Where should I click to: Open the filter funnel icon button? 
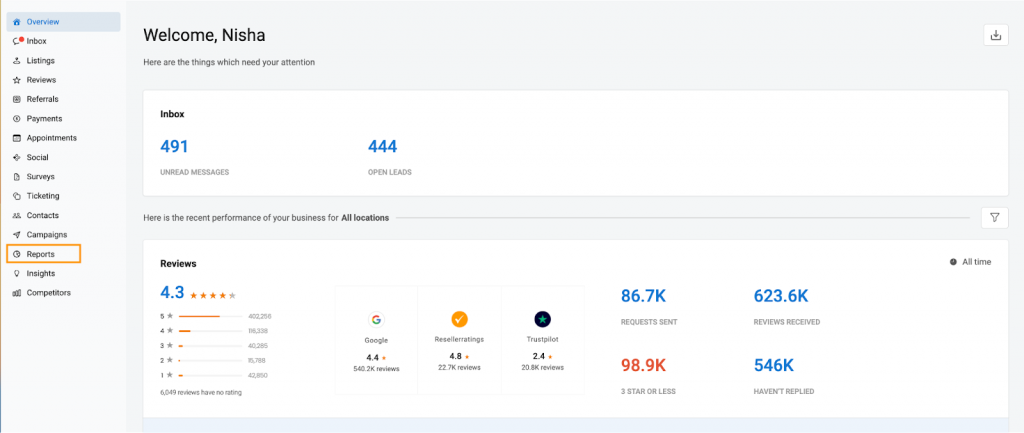coord(995,217)
